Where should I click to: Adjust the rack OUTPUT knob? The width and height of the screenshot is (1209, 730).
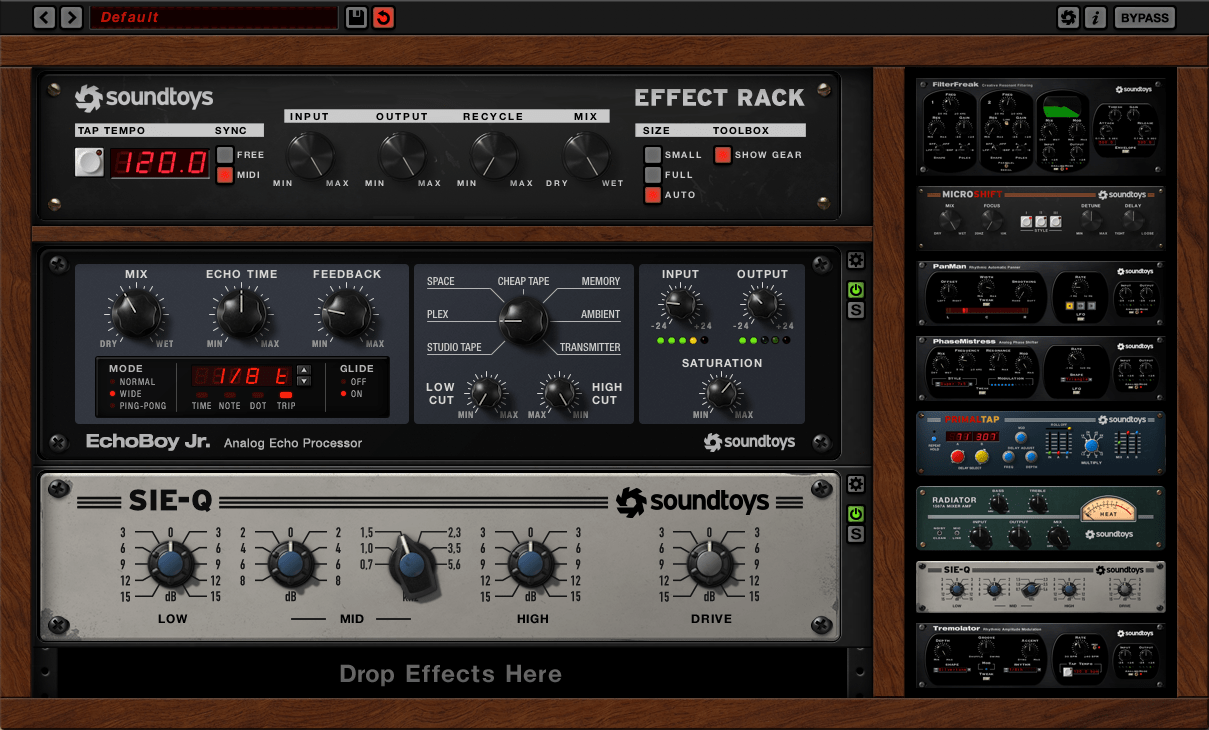(x=402, y=156)
